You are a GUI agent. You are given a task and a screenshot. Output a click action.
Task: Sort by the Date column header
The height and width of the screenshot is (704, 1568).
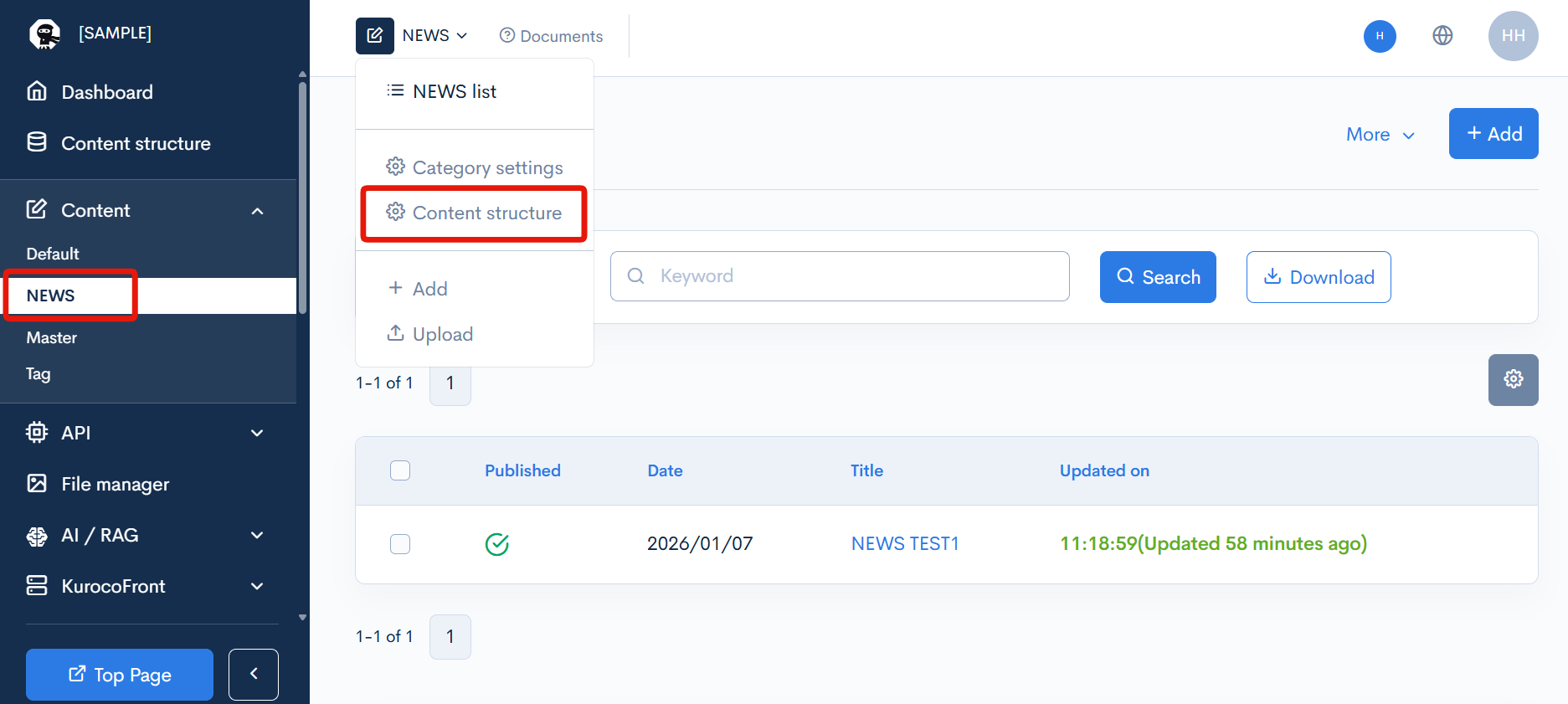click(665, 470)
